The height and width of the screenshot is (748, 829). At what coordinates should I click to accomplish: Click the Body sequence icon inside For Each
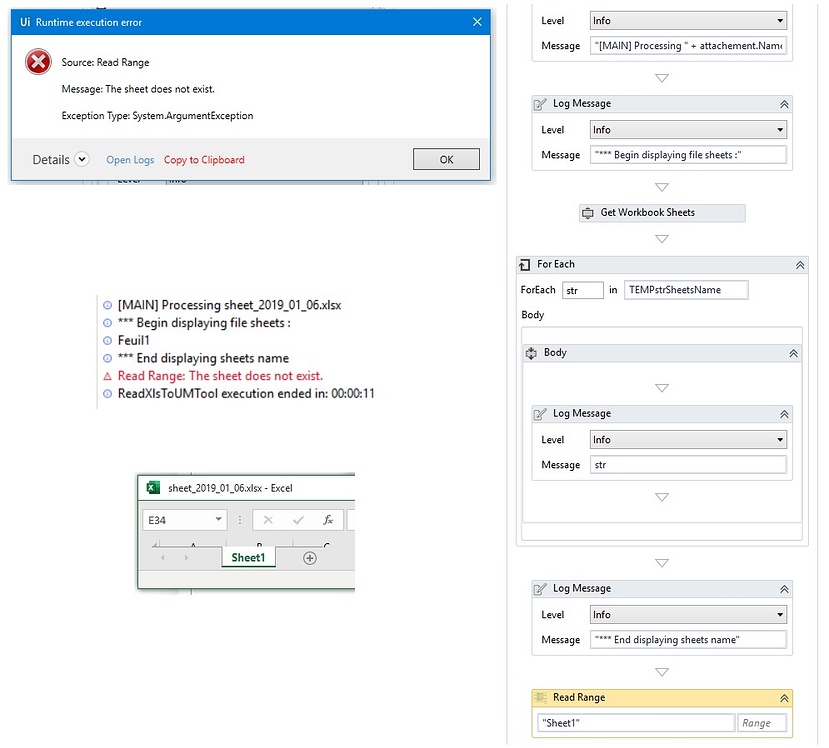point(532,352)
